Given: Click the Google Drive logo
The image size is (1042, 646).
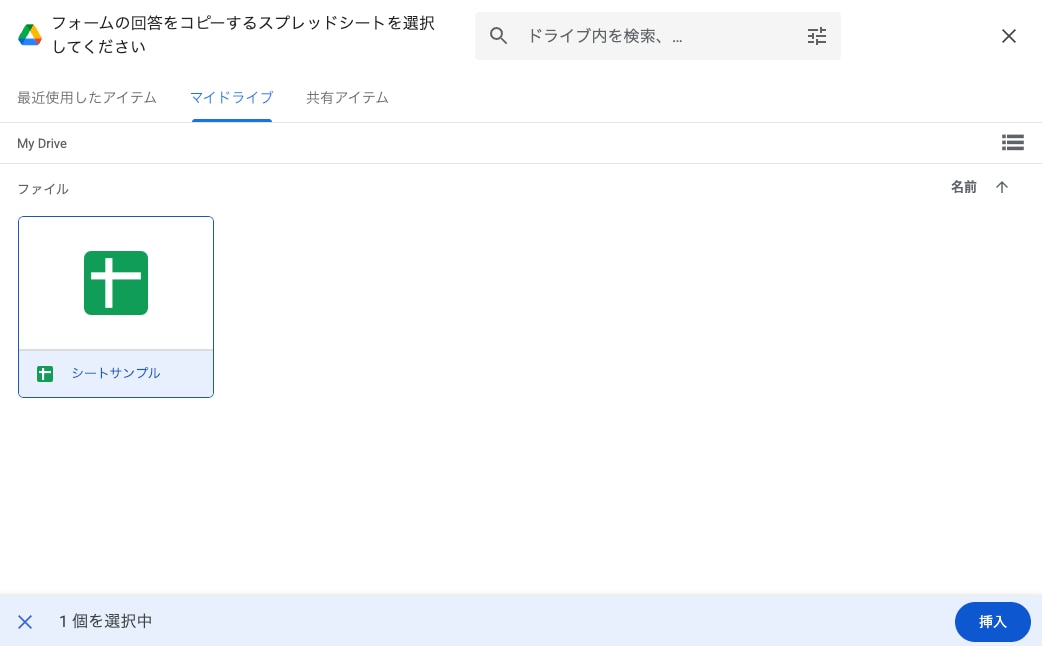Looking at the screenshot, I should click(x=30, y=33).
